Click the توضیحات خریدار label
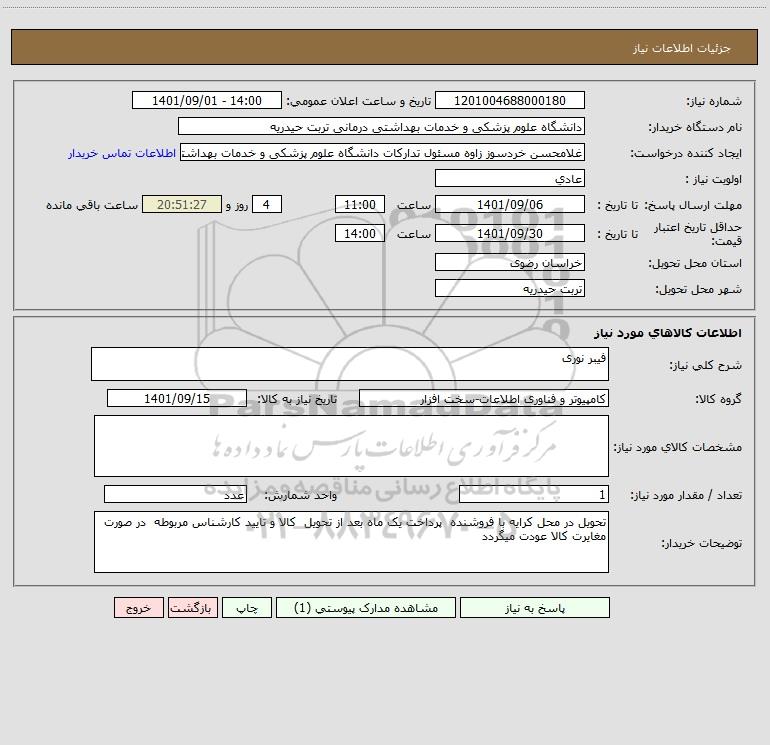Screen dimensions: 770x745 (x=701, y=543)
